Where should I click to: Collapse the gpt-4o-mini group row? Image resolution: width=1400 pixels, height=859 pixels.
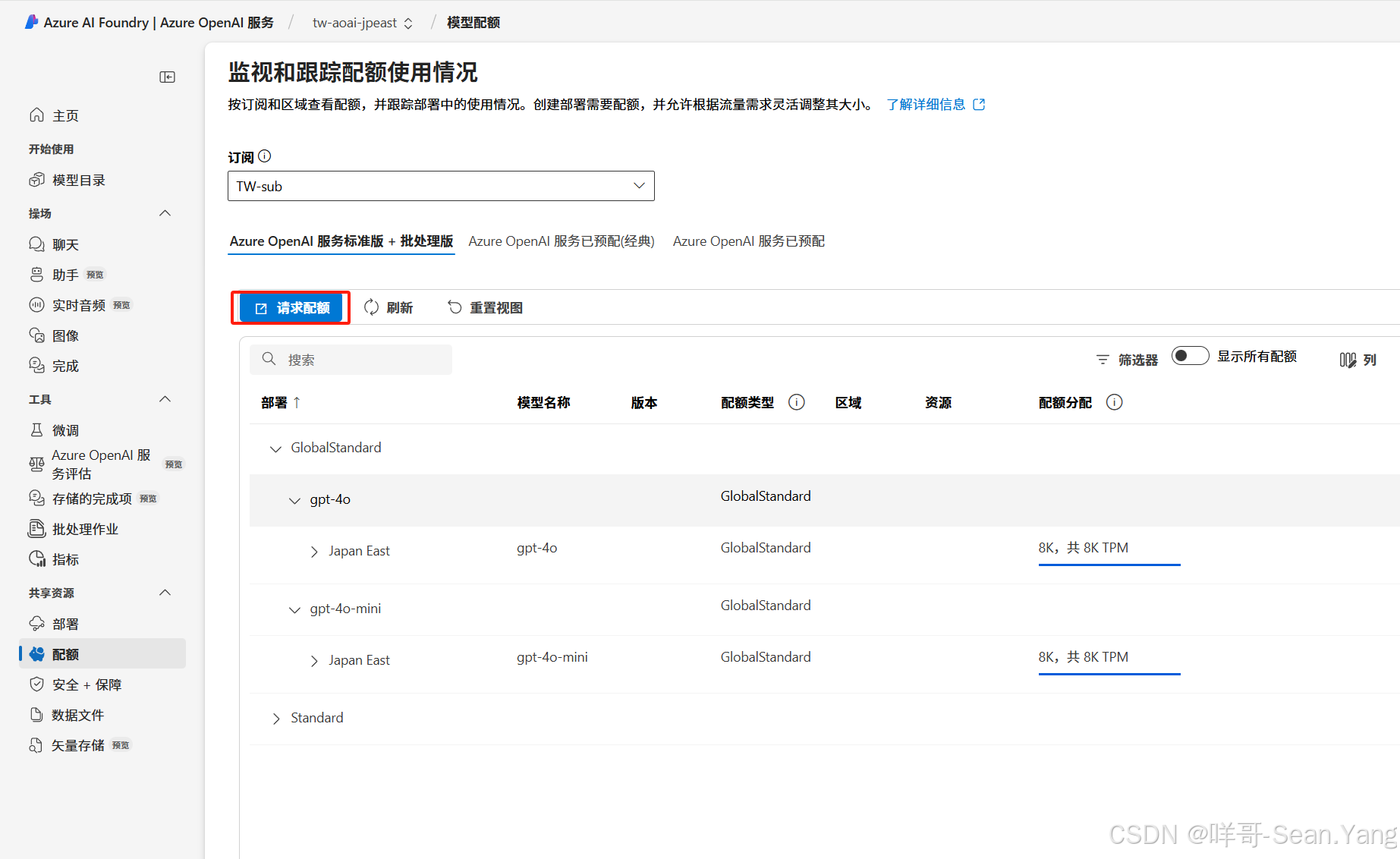tap(294, 609)
